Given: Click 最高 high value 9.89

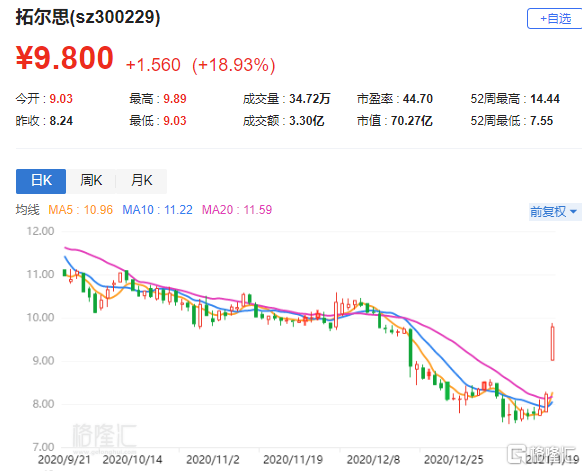Looking at the screenshot, I should pyautogui.click(x=175, y=99).
